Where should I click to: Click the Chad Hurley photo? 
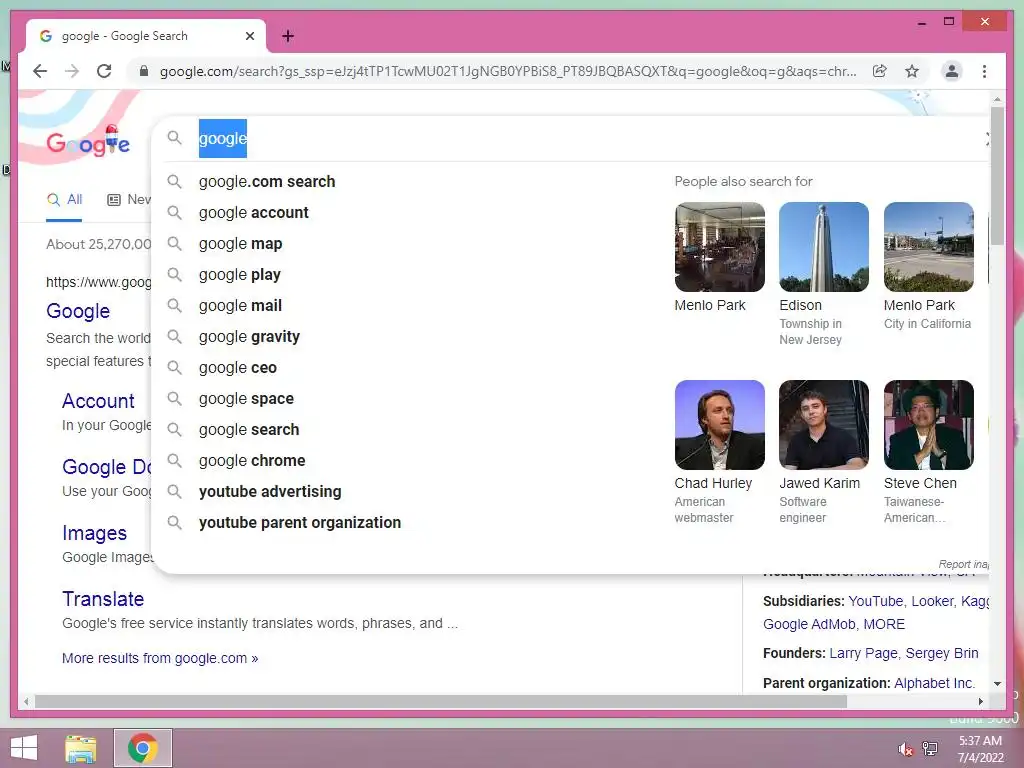click(720, 424)
